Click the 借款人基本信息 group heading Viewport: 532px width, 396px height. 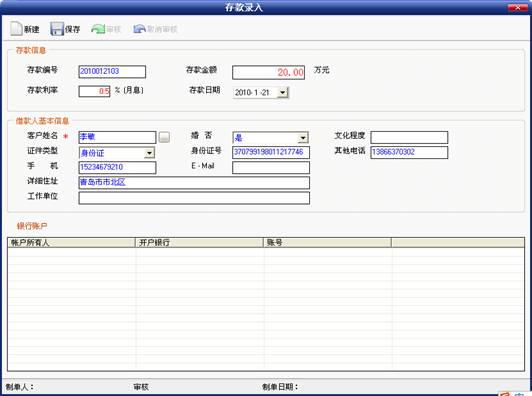42,121
